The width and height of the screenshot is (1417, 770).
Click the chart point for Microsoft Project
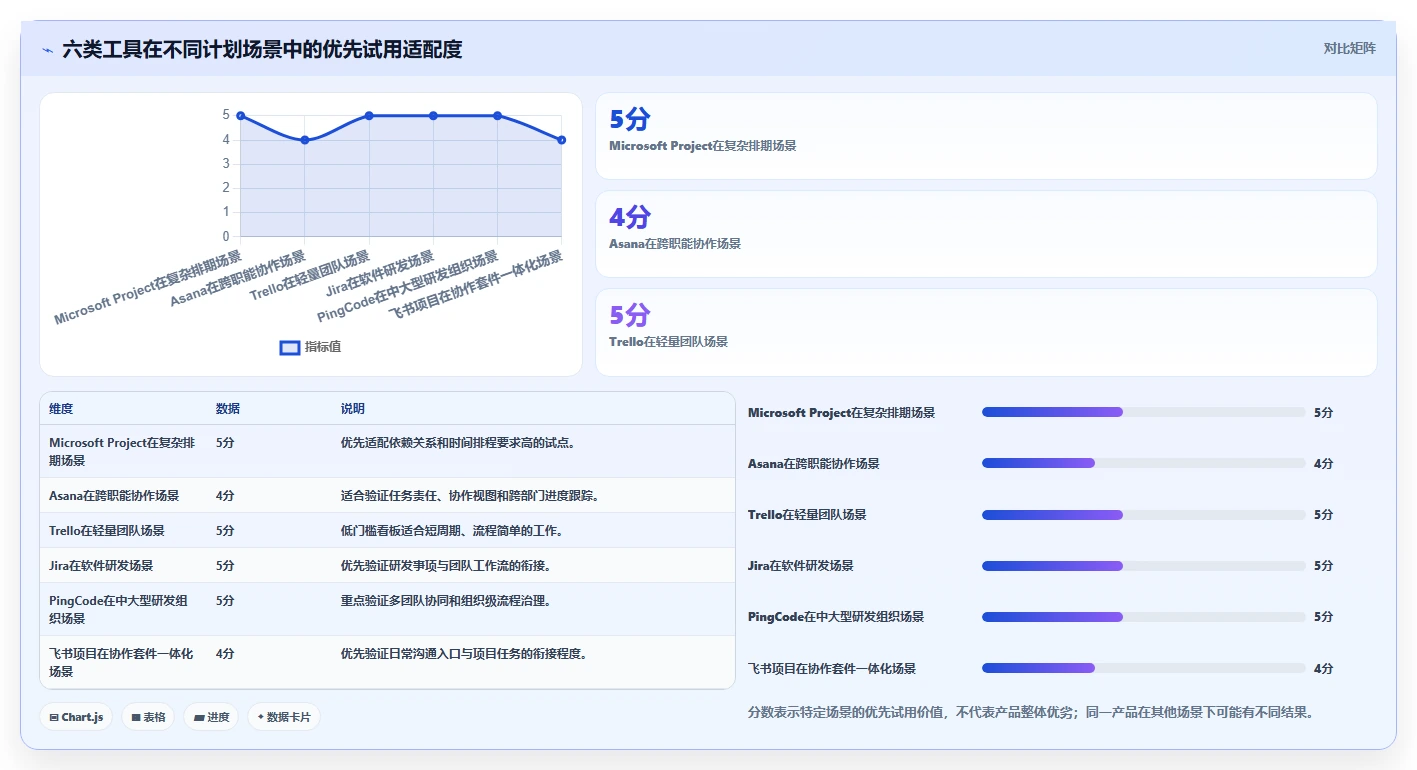point(241,116)
